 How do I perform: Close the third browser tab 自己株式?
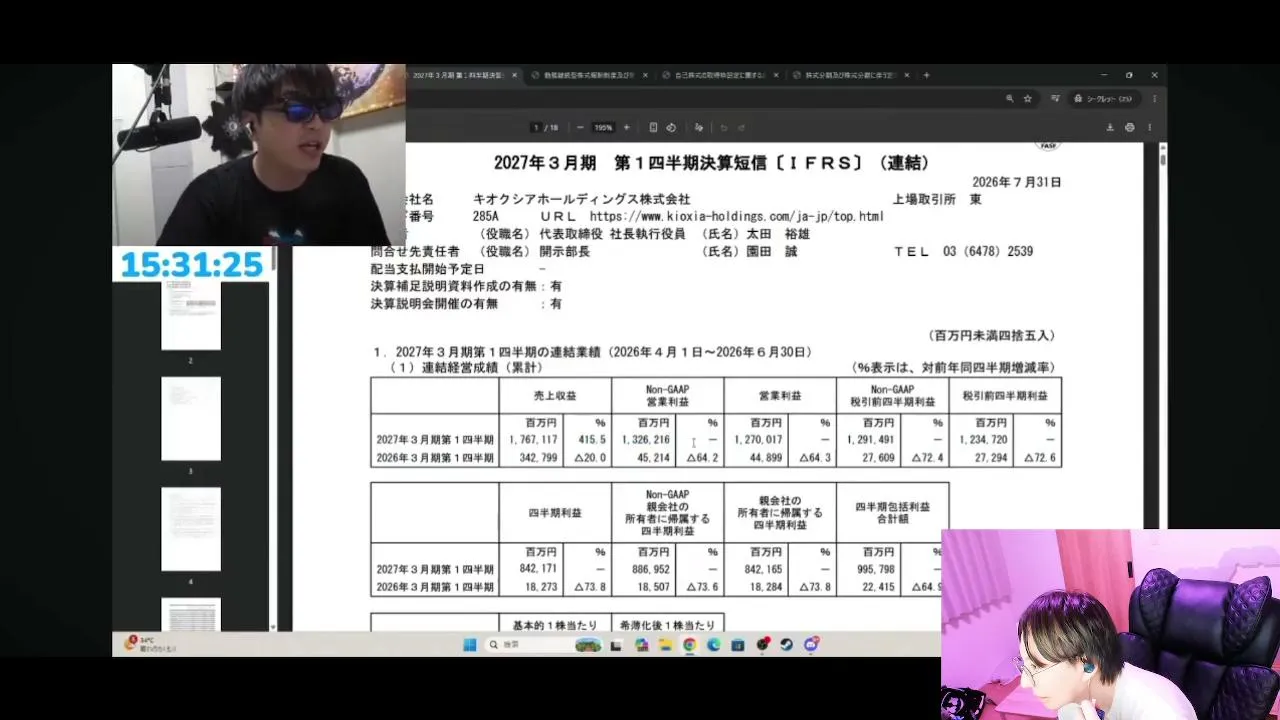[775, 75]
